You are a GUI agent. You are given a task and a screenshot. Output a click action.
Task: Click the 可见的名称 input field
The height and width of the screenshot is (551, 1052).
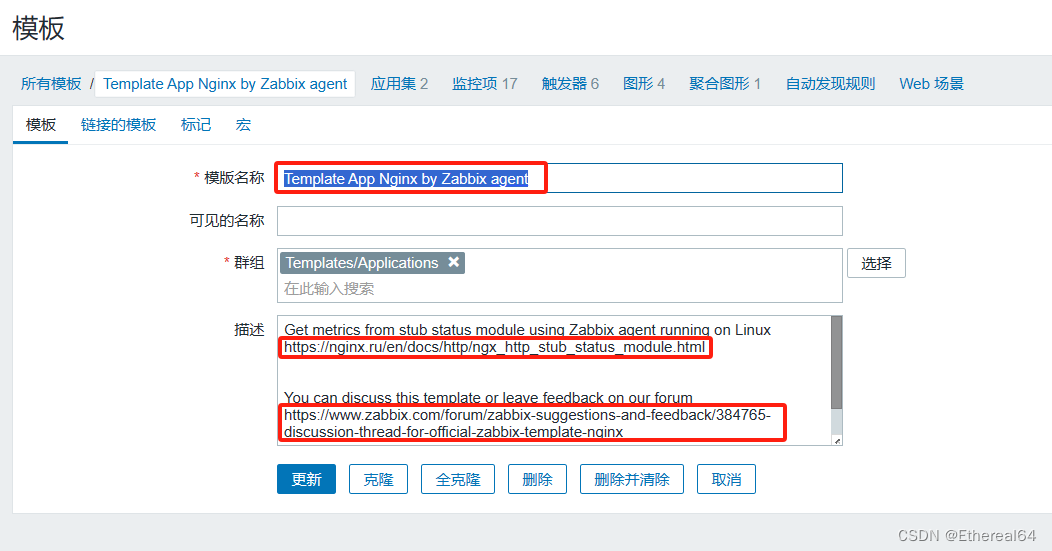[x=560, y=221]
